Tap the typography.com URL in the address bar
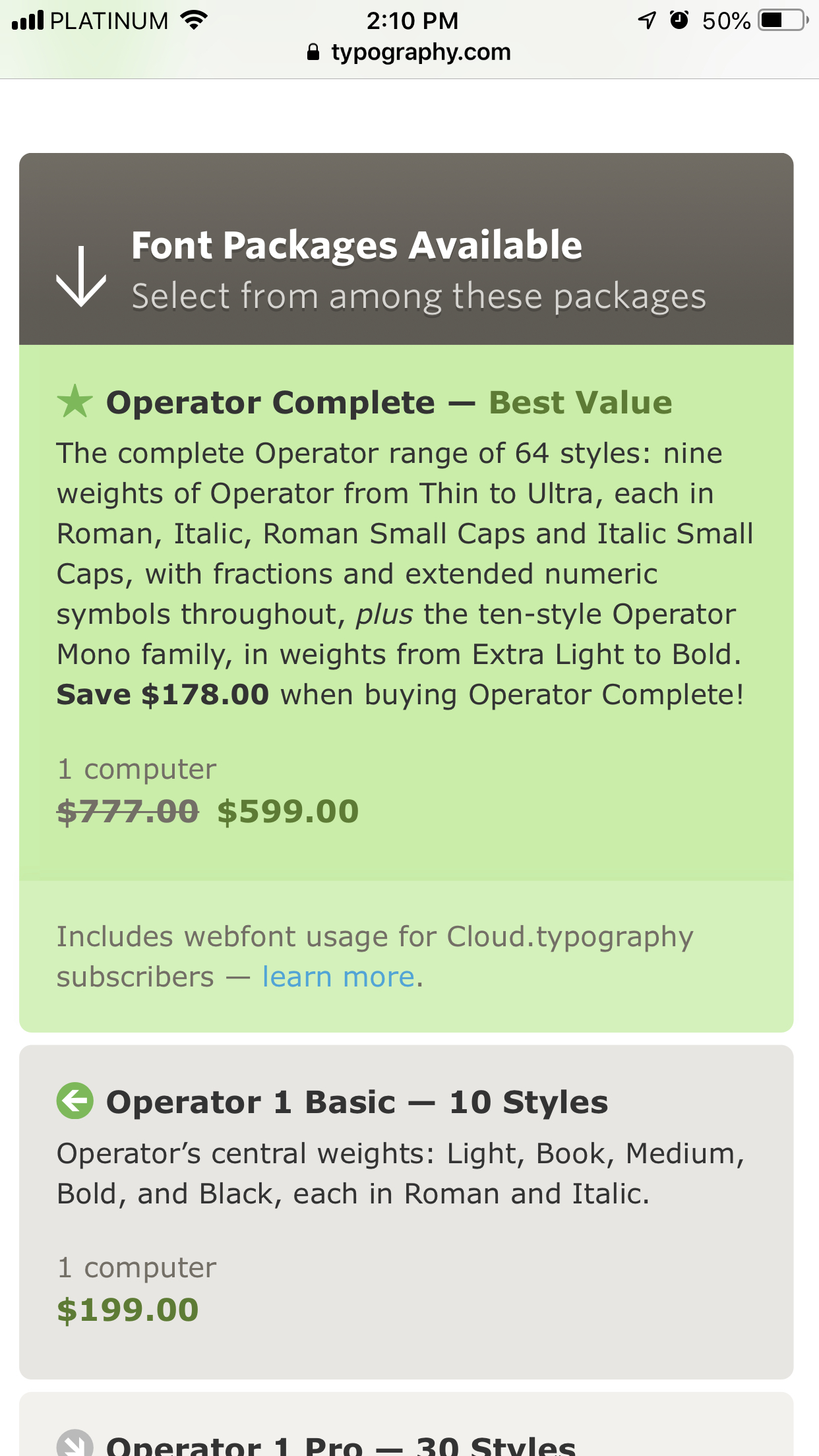The height and width of the screenshot is (1456, 819). [421, 52]
